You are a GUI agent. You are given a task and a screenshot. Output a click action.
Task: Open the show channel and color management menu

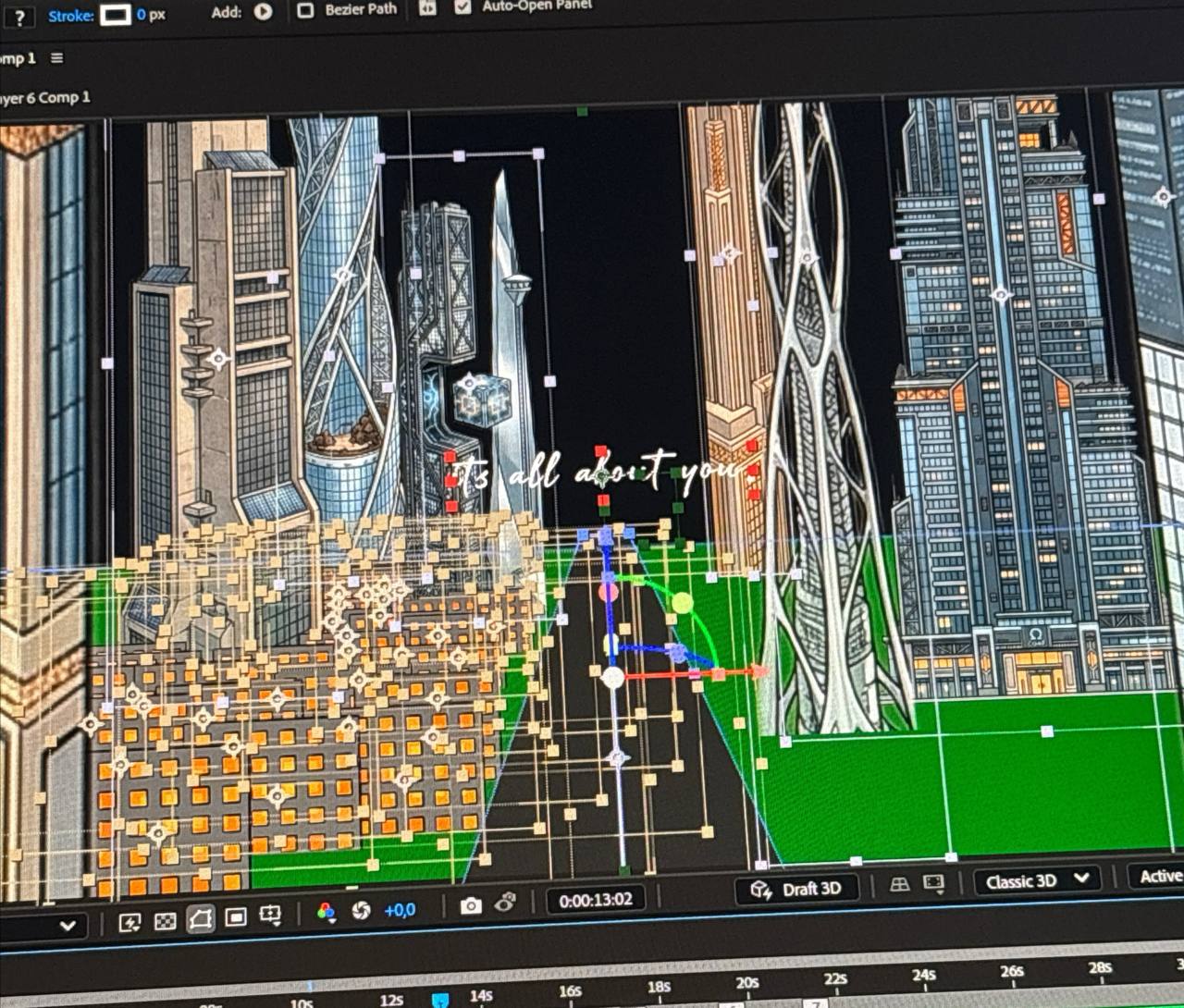(326, 913)
